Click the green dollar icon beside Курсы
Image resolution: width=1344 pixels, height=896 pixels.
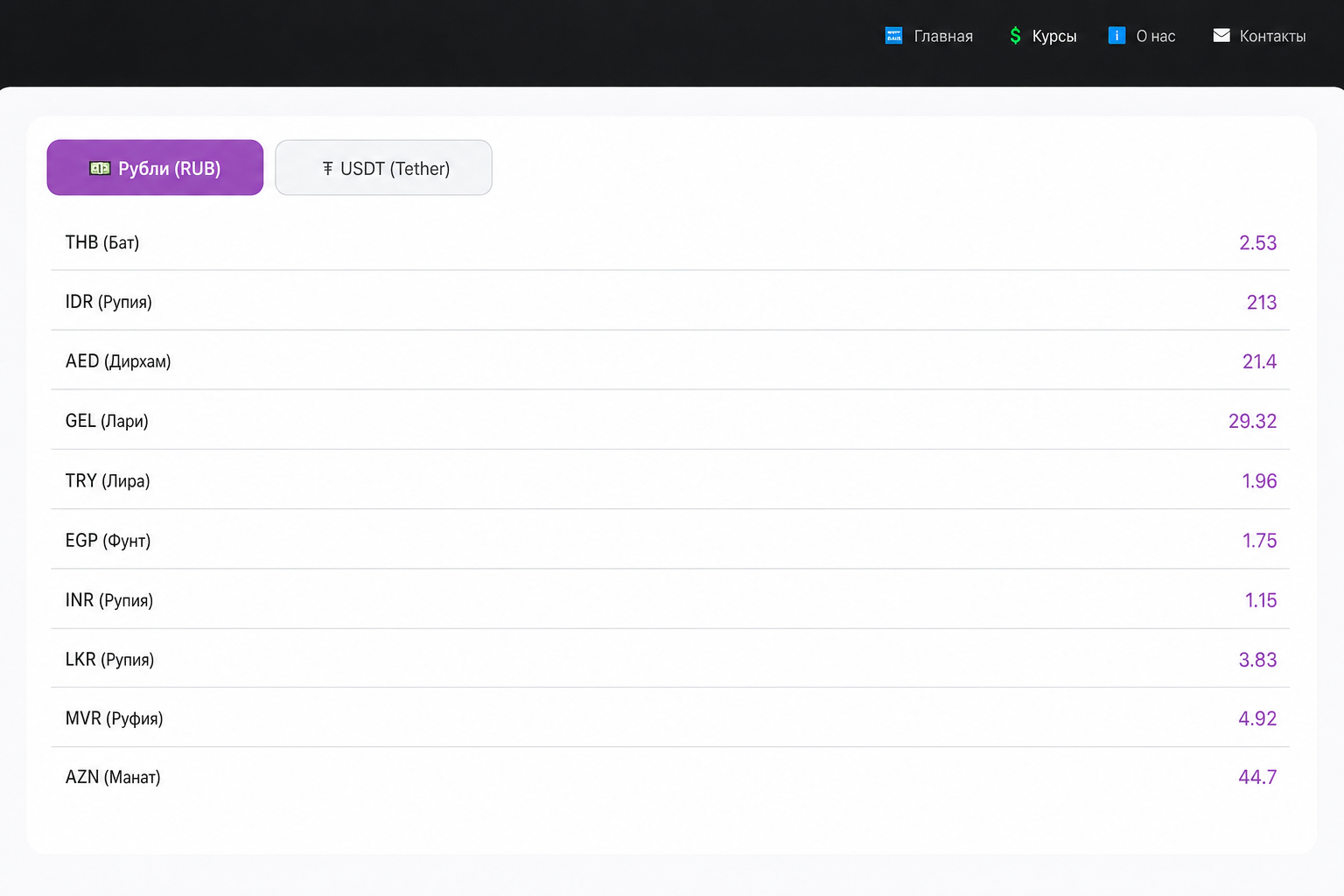point(1015,36)
